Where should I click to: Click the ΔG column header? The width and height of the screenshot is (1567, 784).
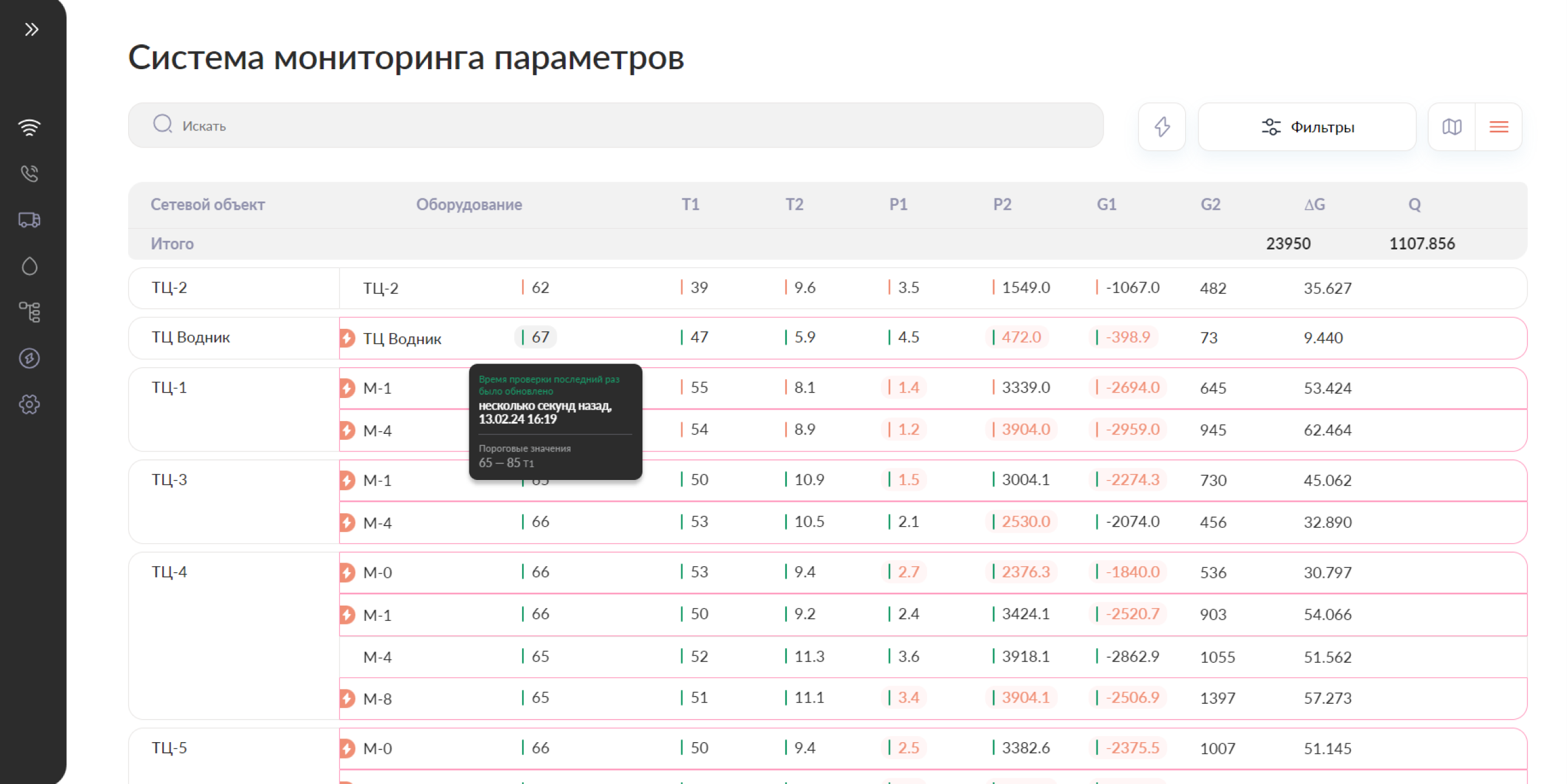[1314, 204]
